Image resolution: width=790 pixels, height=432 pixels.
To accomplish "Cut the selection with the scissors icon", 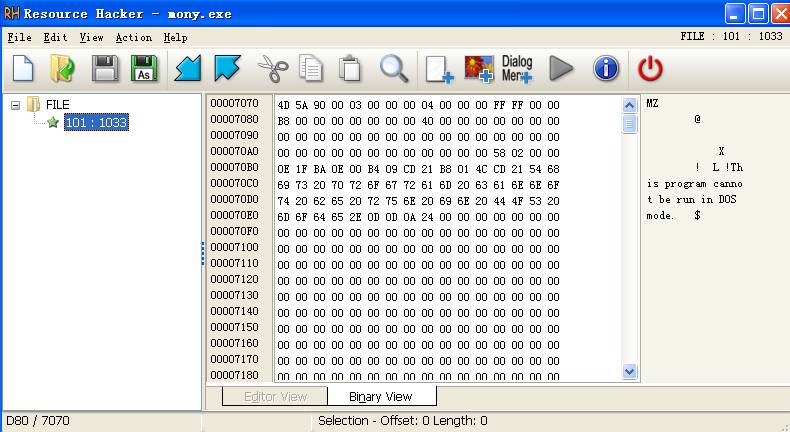I will tap(273, 69).
